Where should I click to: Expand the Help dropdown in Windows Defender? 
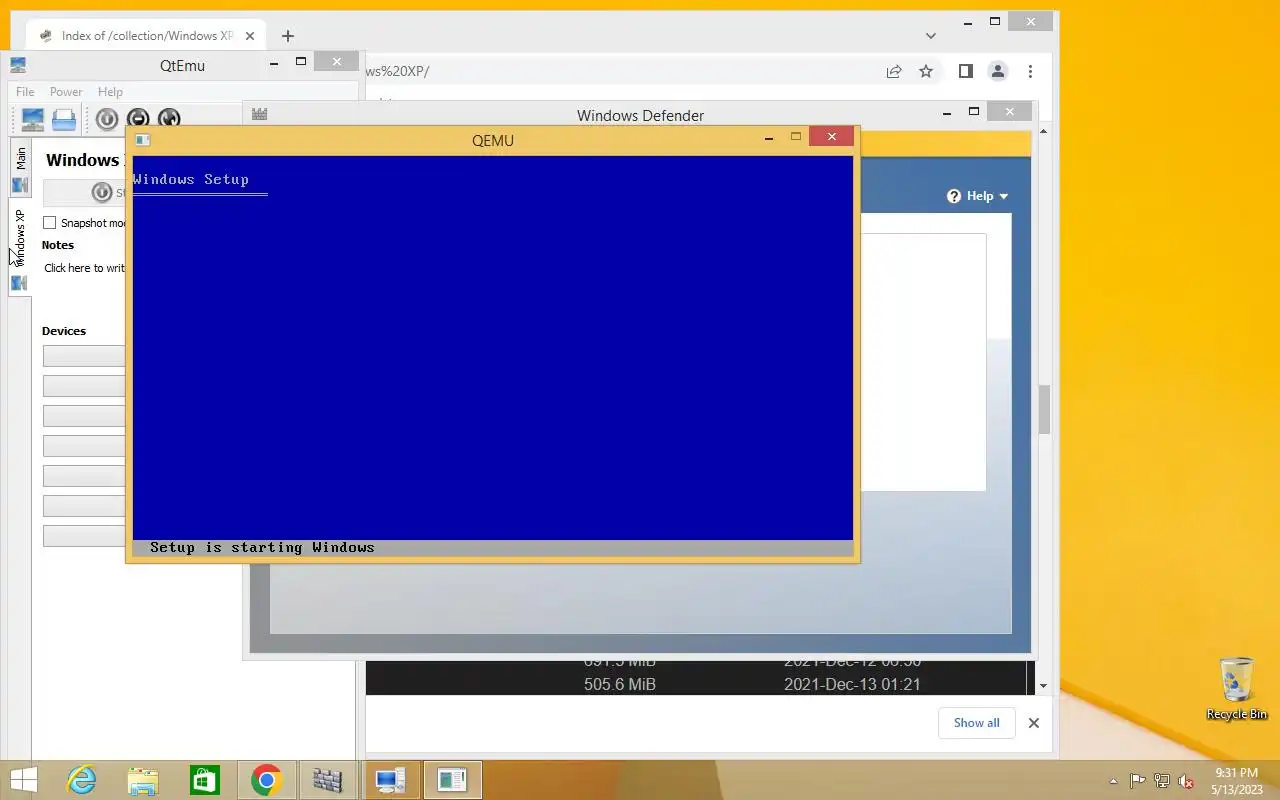point(978,196)
